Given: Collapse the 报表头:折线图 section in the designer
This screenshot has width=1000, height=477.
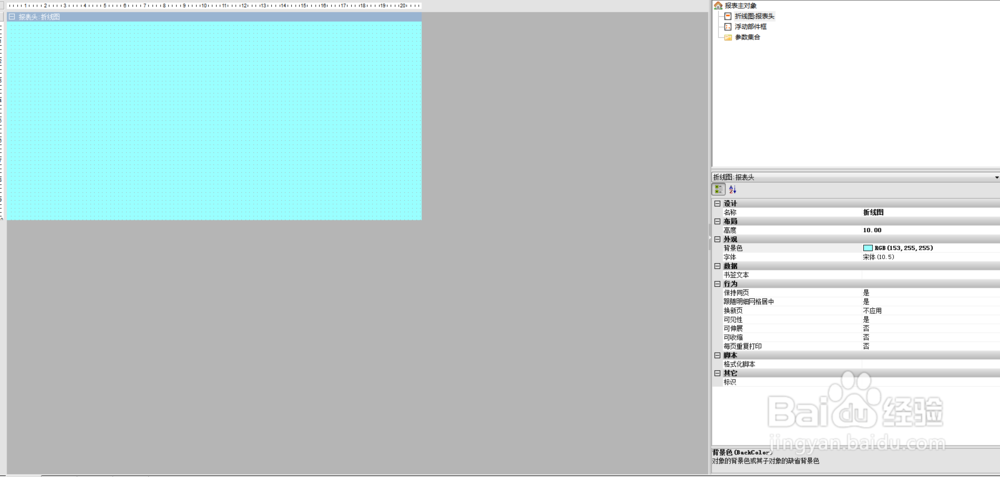Looking at the screenshot, I should point(11,17).
